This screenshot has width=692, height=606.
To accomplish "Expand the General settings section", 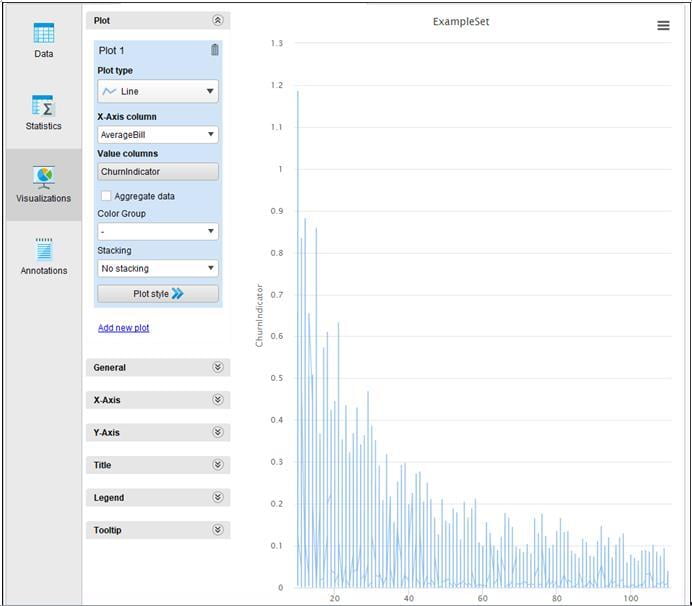I will (x=158, y=368).
